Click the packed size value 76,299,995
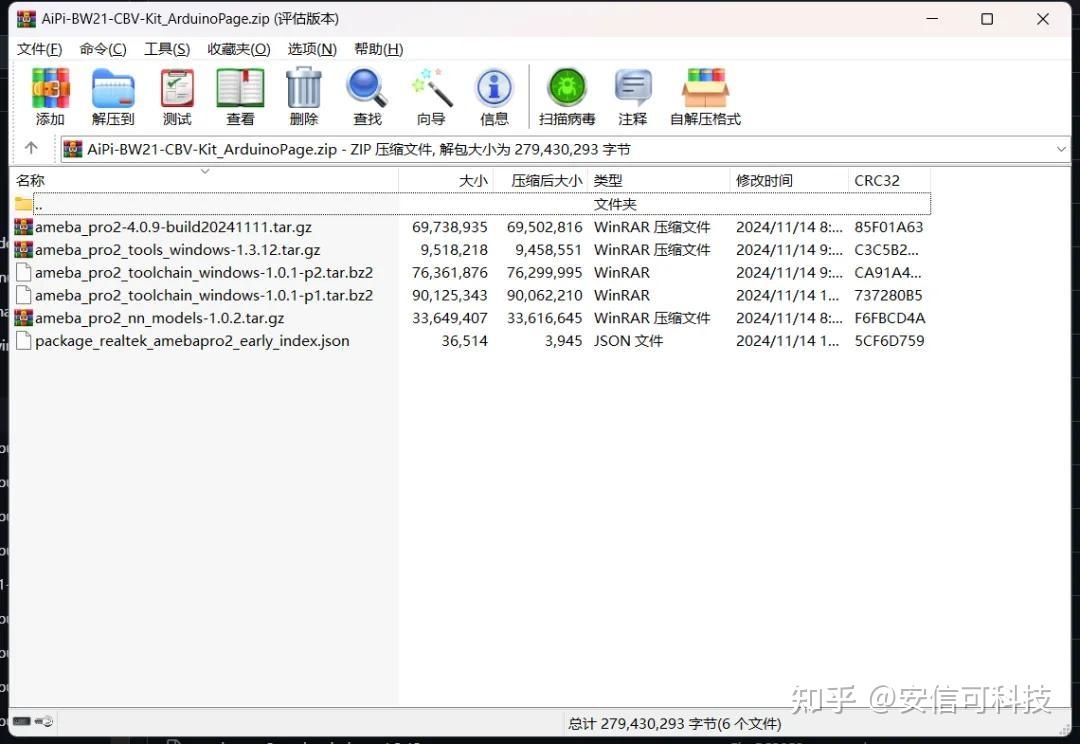1080x744 pixels. [544, 272]
